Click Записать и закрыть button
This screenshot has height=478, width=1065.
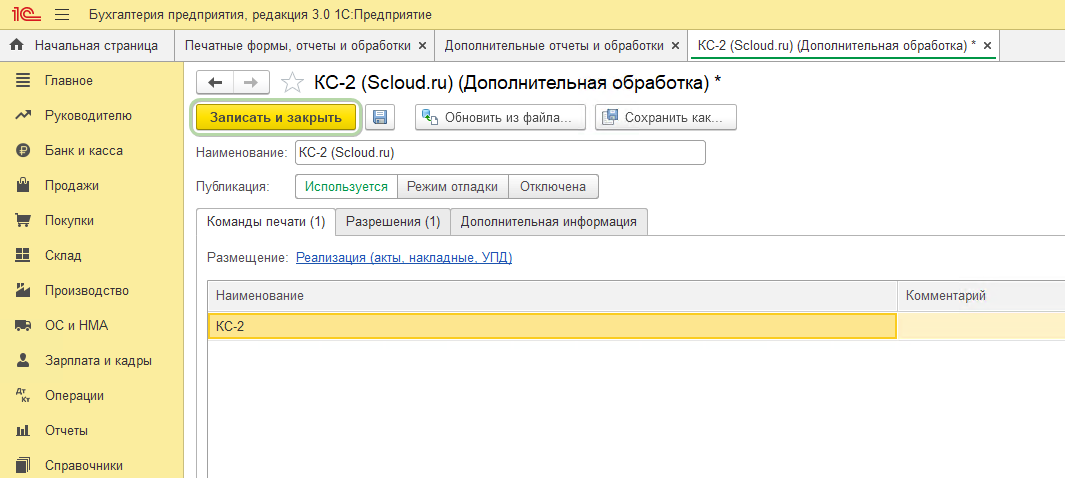276,117
